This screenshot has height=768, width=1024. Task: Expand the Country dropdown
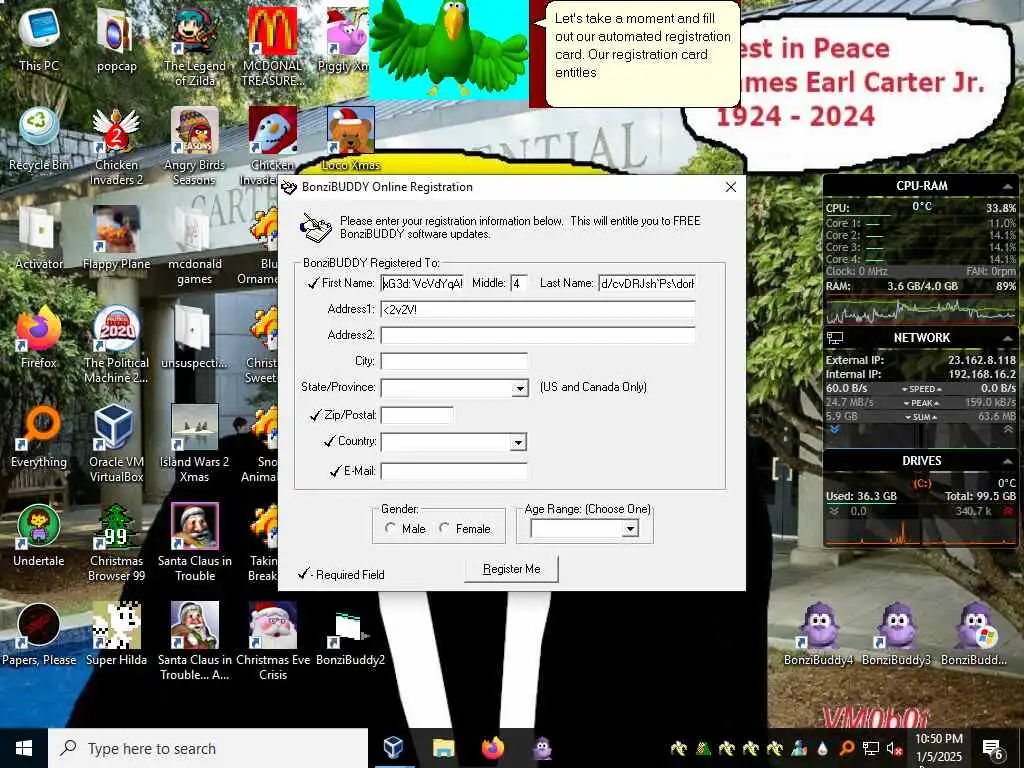(518, 443)
